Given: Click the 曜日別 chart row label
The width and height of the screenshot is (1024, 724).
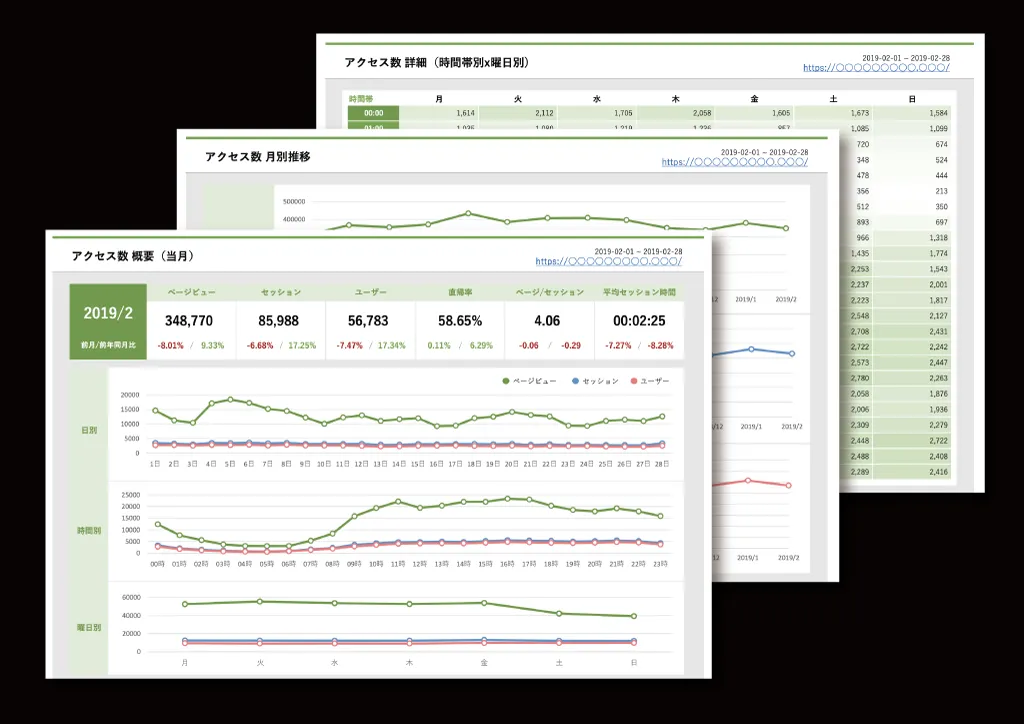Looking at the screenshot, I should (89, 627).
